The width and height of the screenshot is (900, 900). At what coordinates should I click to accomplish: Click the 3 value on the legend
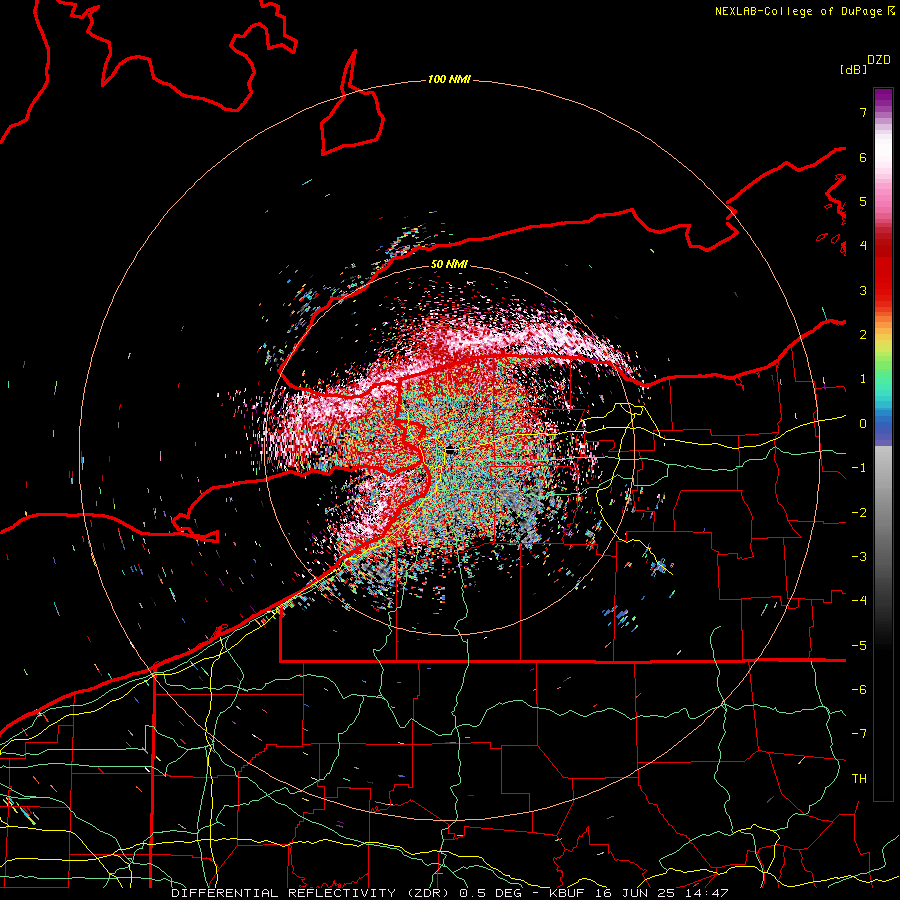(863, 290)
